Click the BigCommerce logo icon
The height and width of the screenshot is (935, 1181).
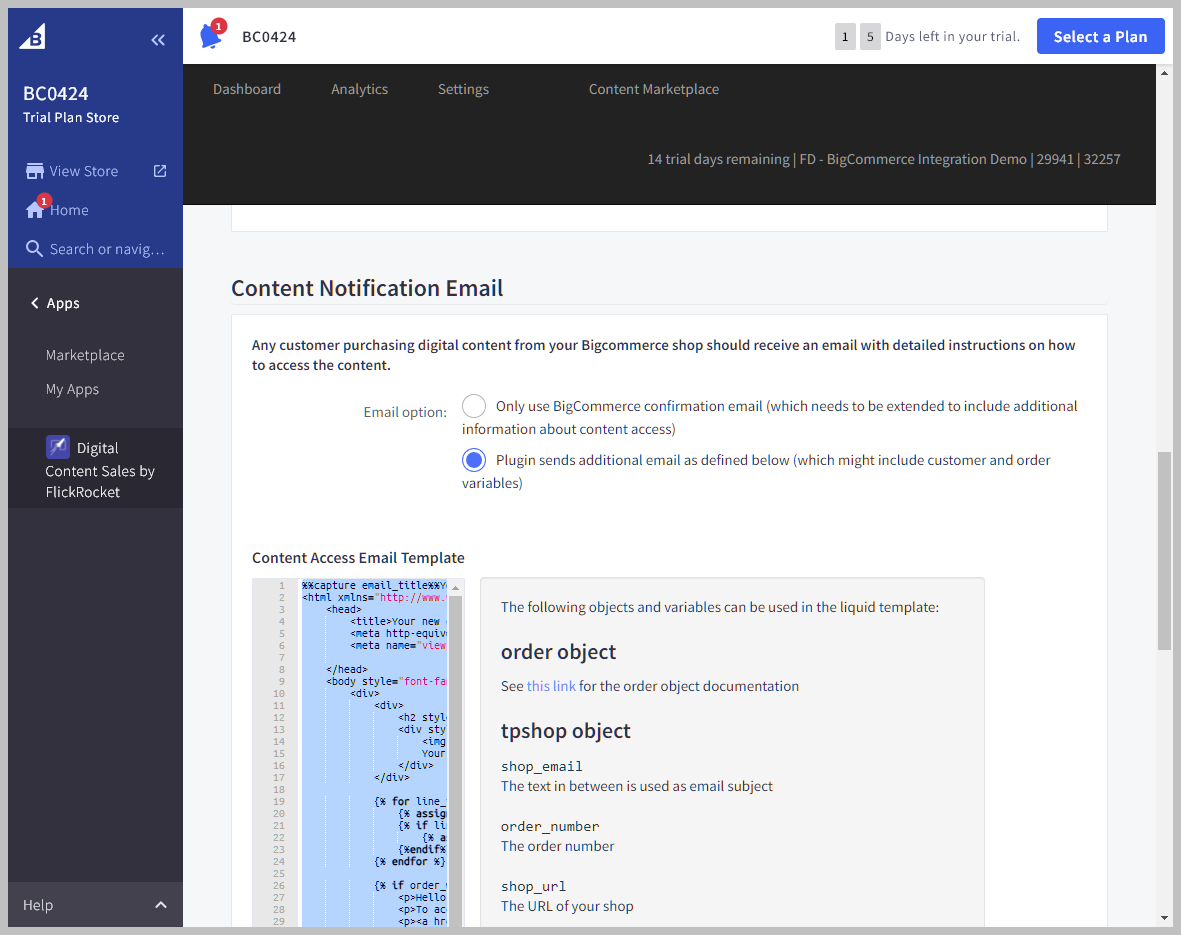(x=33, y=37)
